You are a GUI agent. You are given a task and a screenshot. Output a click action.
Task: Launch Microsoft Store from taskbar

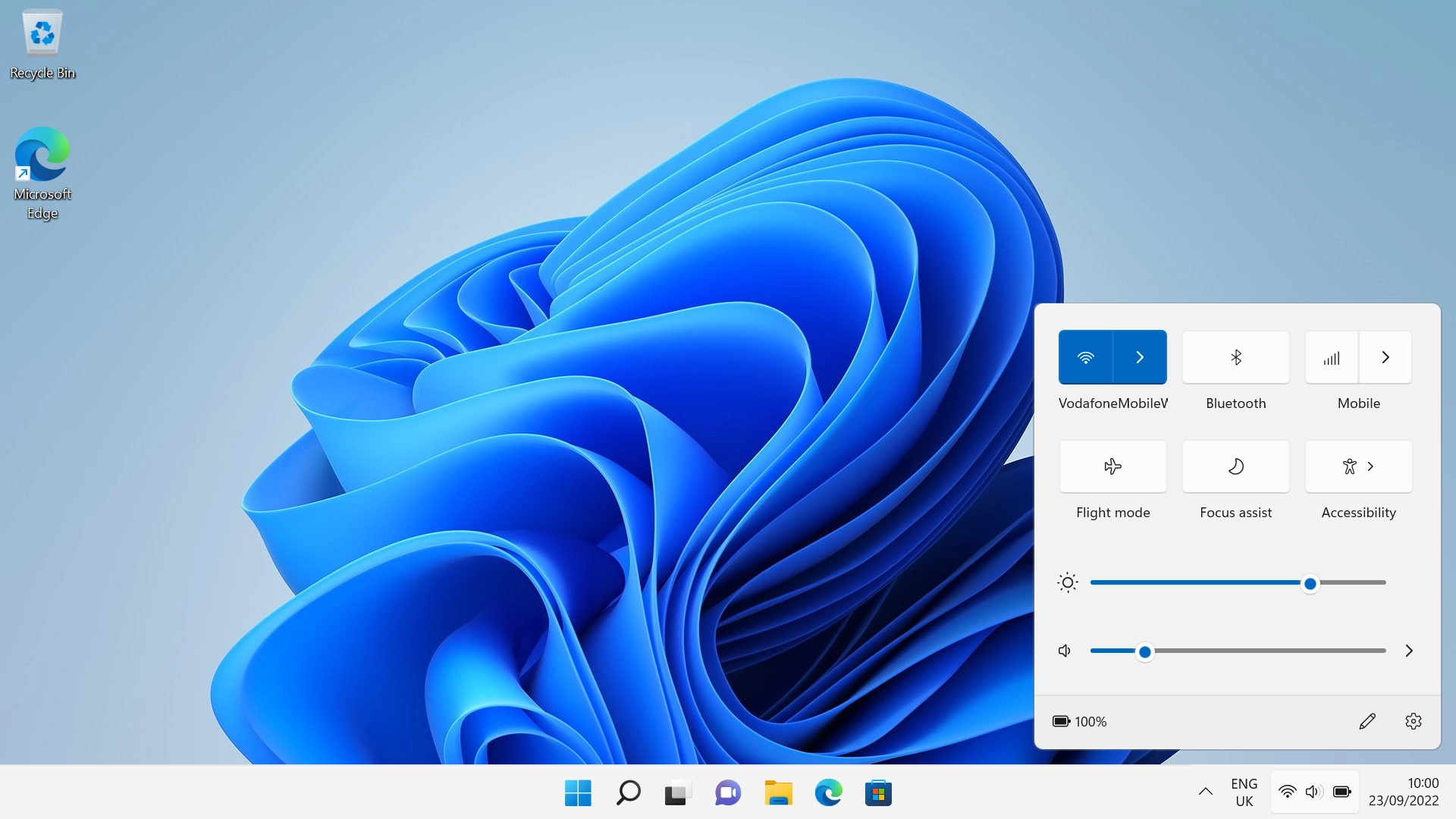coord(878,793)
